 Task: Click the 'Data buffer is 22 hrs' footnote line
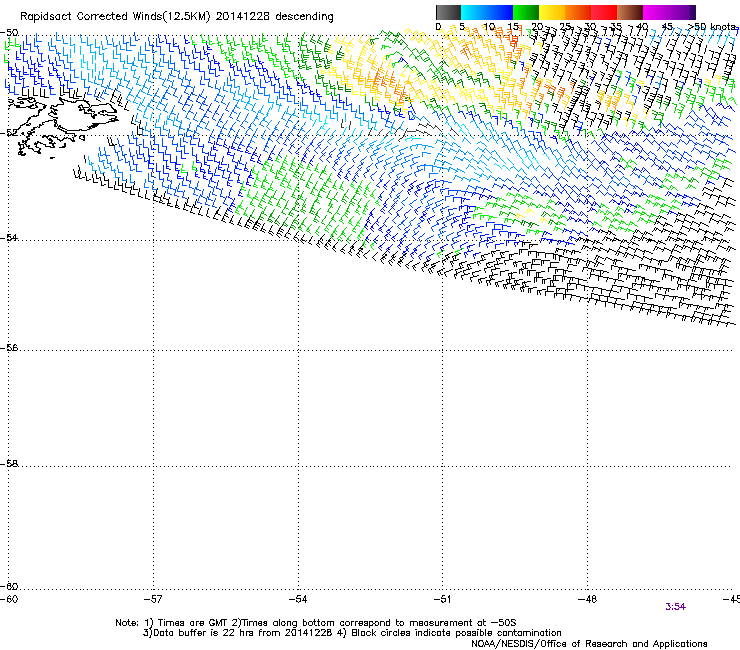(352, 633)
